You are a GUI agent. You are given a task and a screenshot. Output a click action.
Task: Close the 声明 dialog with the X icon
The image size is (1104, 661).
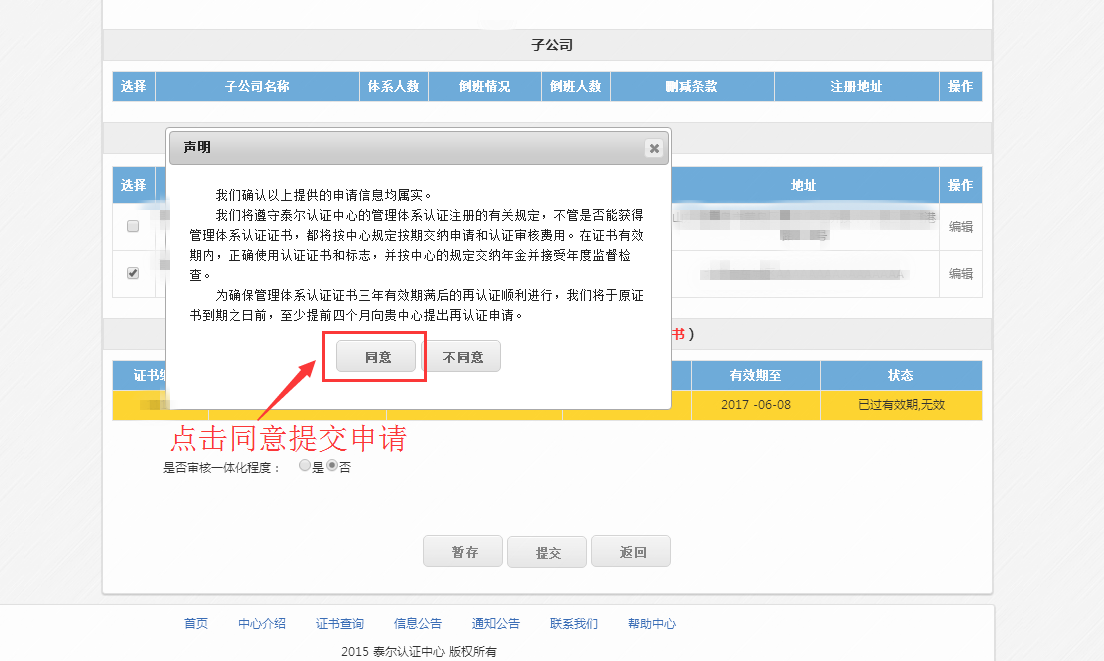click(x=653, y=148)
